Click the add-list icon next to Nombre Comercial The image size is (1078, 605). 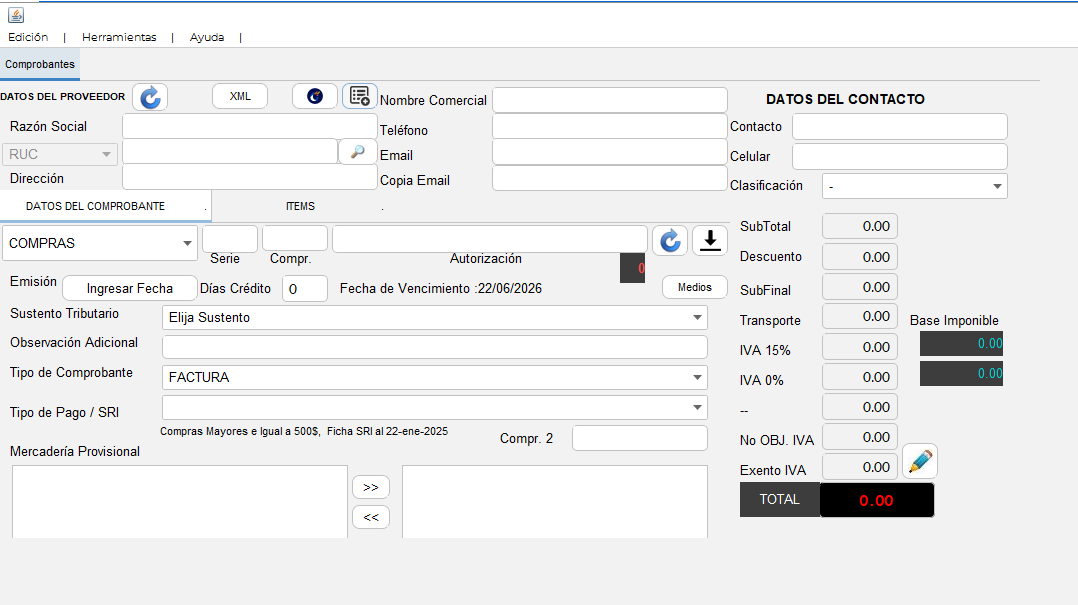(x=360, y=96)
